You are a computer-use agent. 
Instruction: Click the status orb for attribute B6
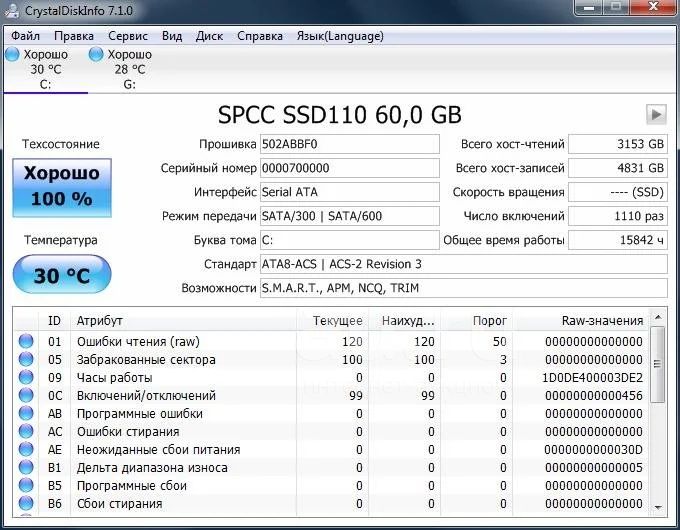pyautogui.click(x=26, y=504)
